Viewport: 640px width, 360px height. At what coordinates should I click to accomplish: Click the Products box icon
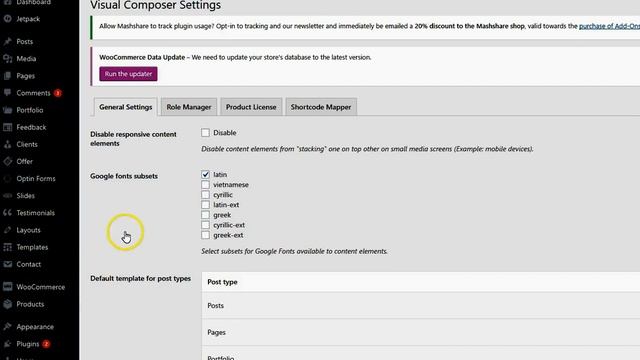(7, 304)
